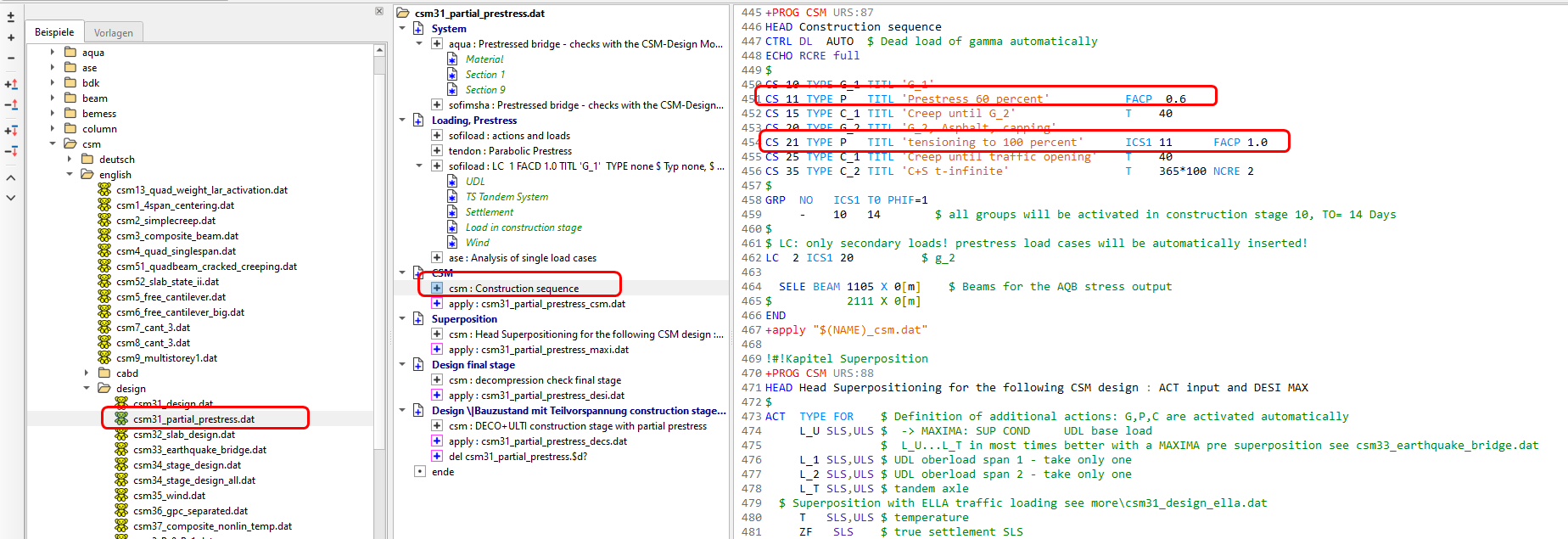
Task: Click teddy bear icon of csm31_partial_prestress.dat
Action: [x=121, y=419]
